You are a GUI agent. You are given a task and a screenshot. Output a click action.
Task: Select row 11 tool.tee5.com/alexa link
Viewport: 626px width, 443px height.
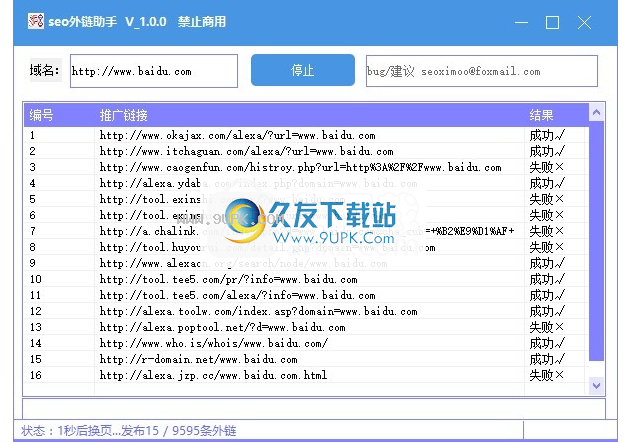coord(238,295)
